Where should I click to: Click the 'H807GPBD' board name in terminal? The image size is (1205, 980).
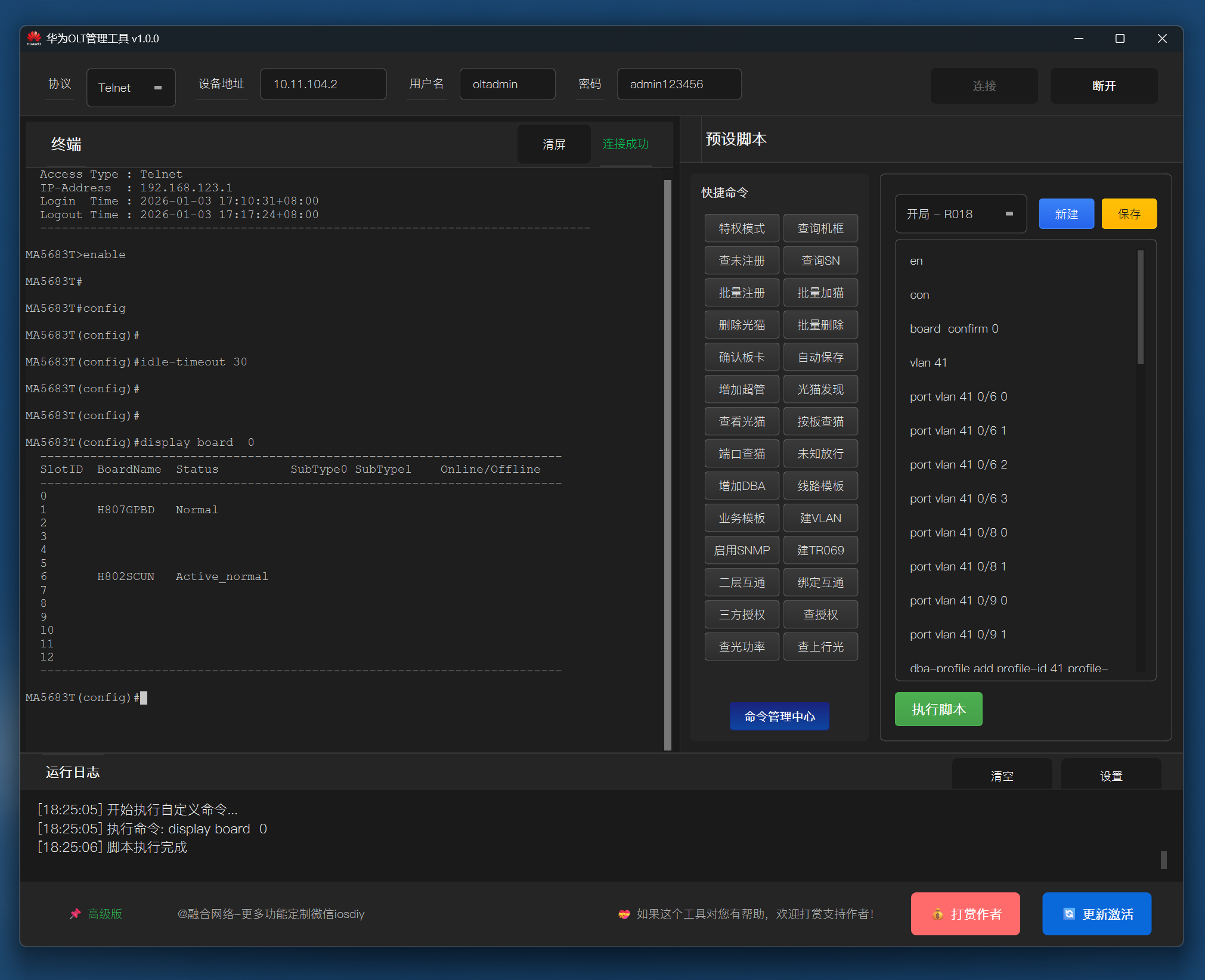click(x=126, y=510)
